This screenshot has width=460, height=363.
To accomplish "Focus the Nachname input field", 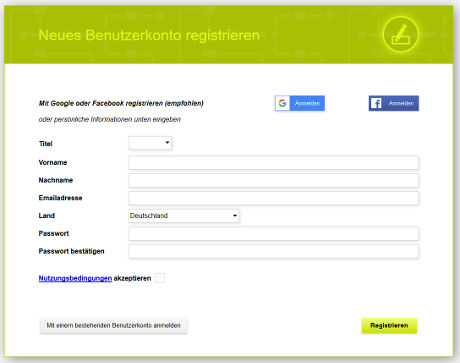I will pos(273,180).
